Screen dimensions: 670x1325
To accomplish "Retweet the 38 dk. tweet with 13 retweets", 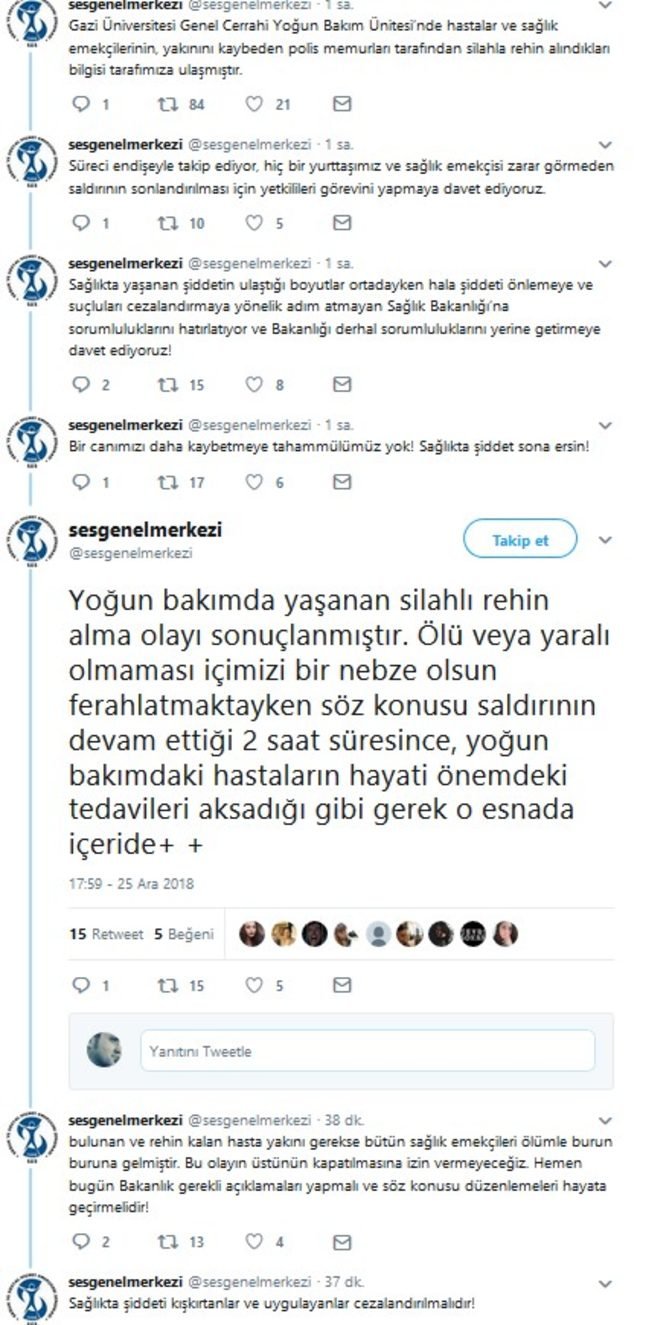I will (167, 1242).
